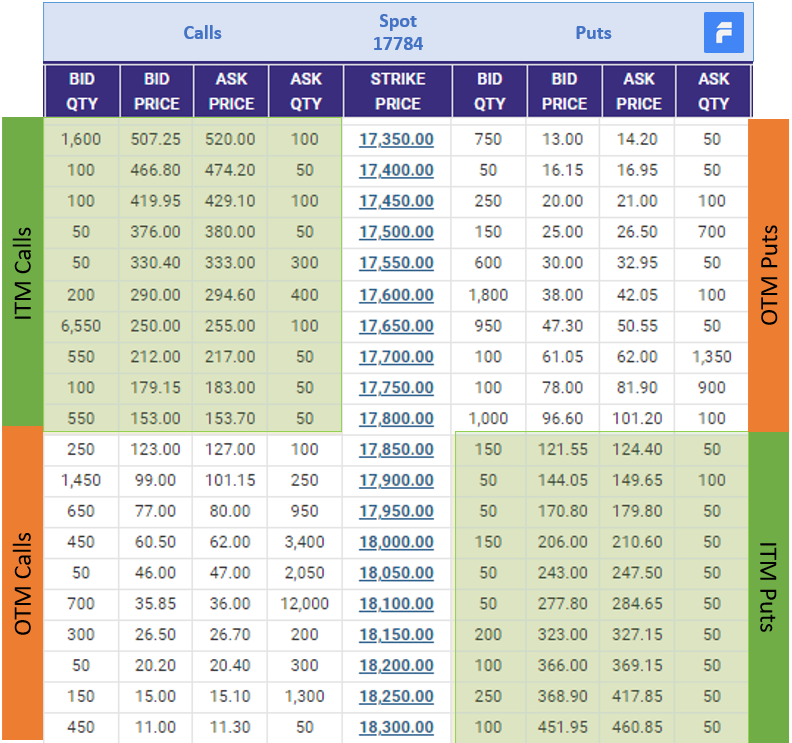Select put ask quantity 900
792x743 pixels.
[x=712, y=387]
